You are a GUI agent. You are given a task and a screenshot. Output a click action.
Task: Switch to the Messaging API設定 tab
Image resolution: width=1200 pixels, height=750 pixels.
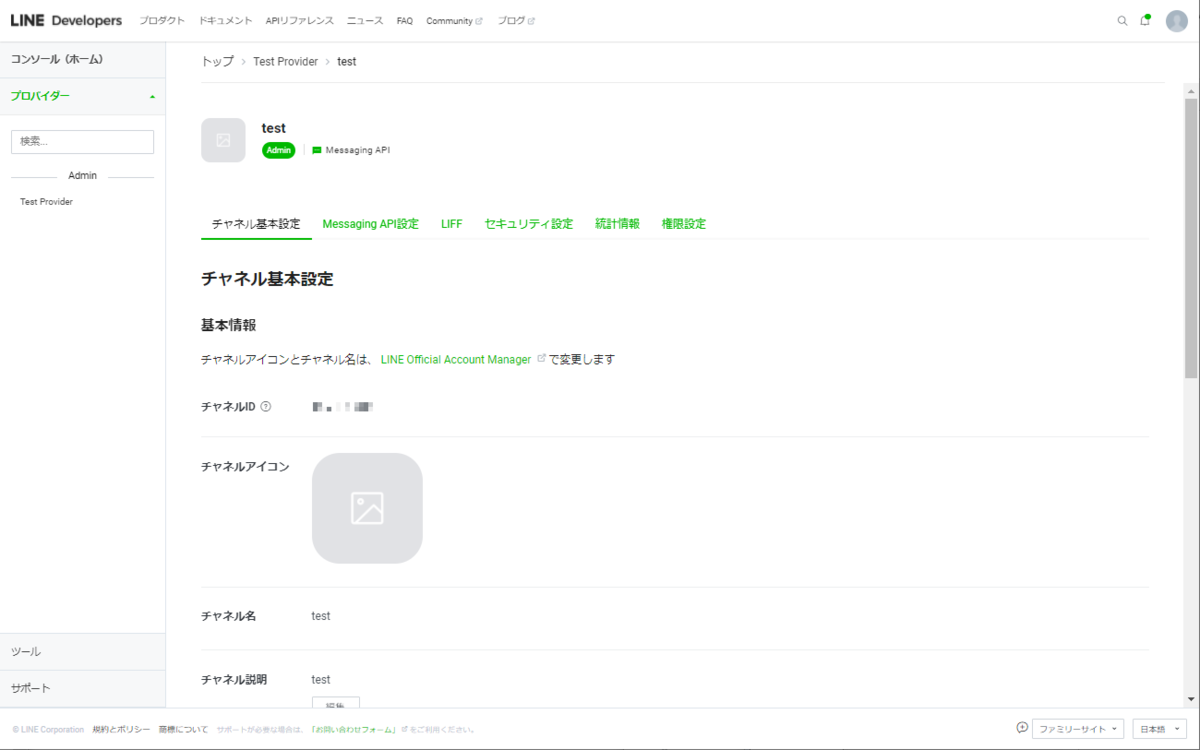371,224
